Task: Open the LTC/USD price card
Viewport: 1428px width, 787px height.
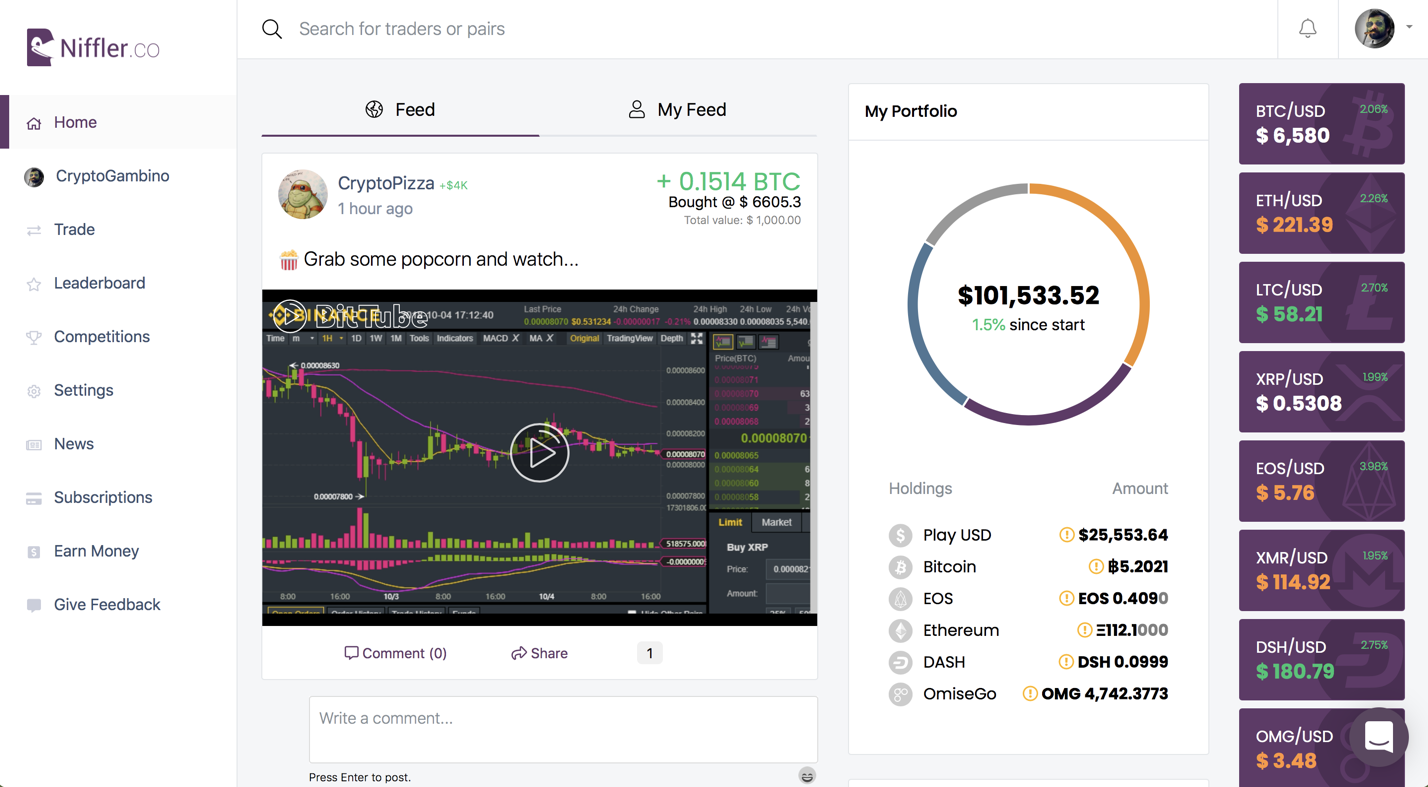Action: (1322, 302)
